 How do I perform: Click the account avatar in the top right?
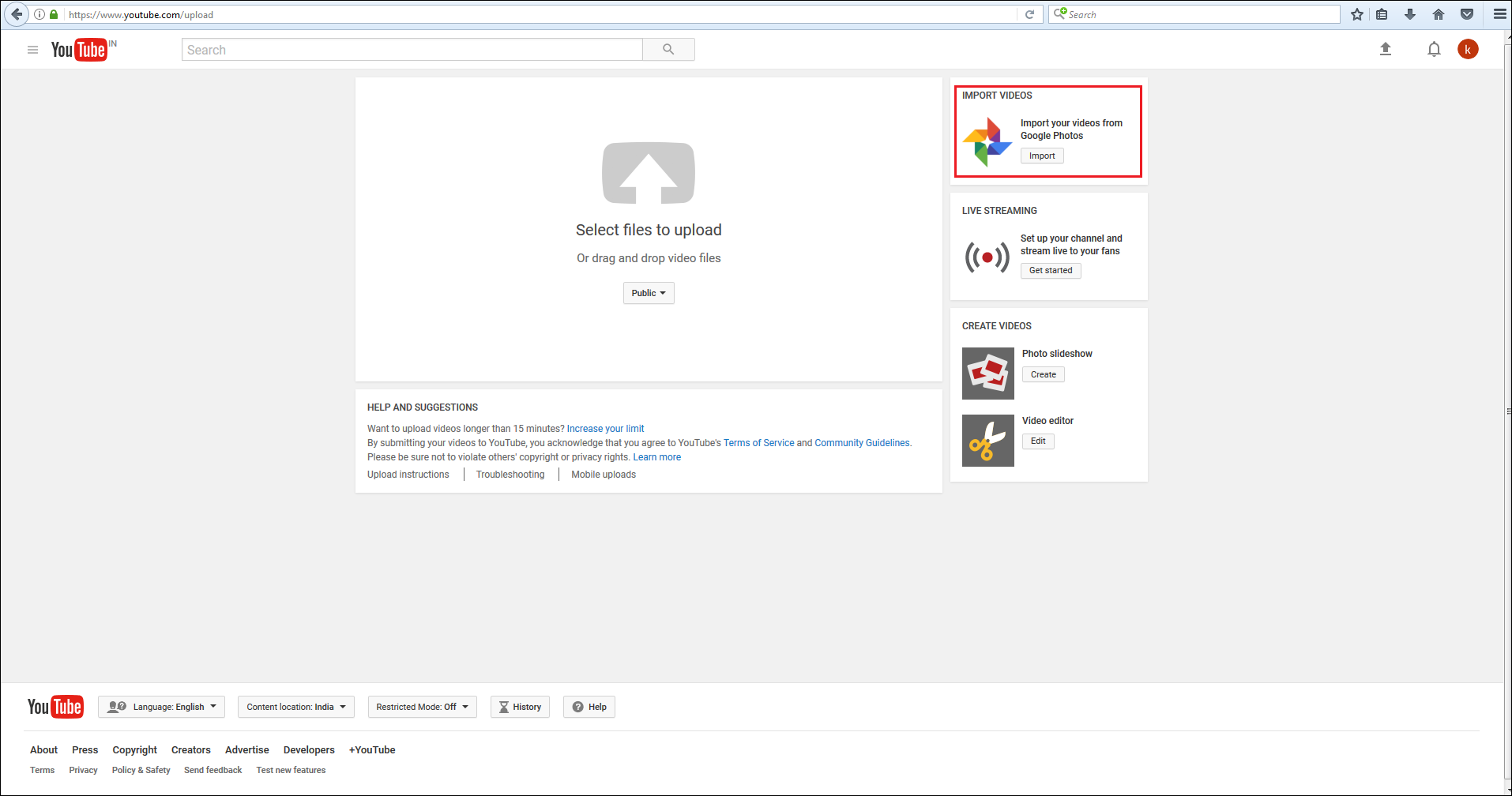coord(1468,49)
